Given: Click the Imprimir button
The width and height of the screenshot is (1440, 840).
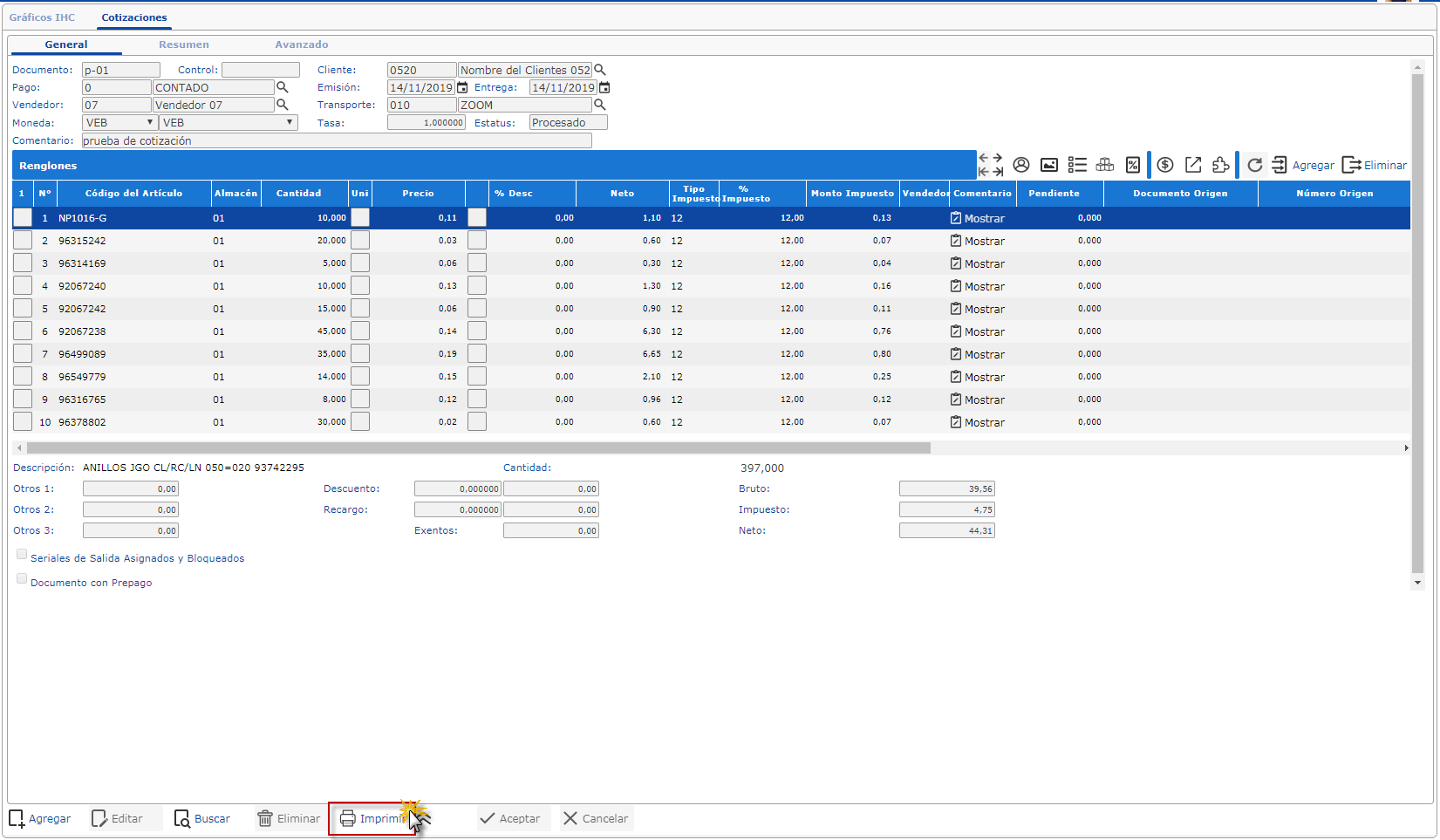Looking at the screenshot, I should tap(372, 819).
